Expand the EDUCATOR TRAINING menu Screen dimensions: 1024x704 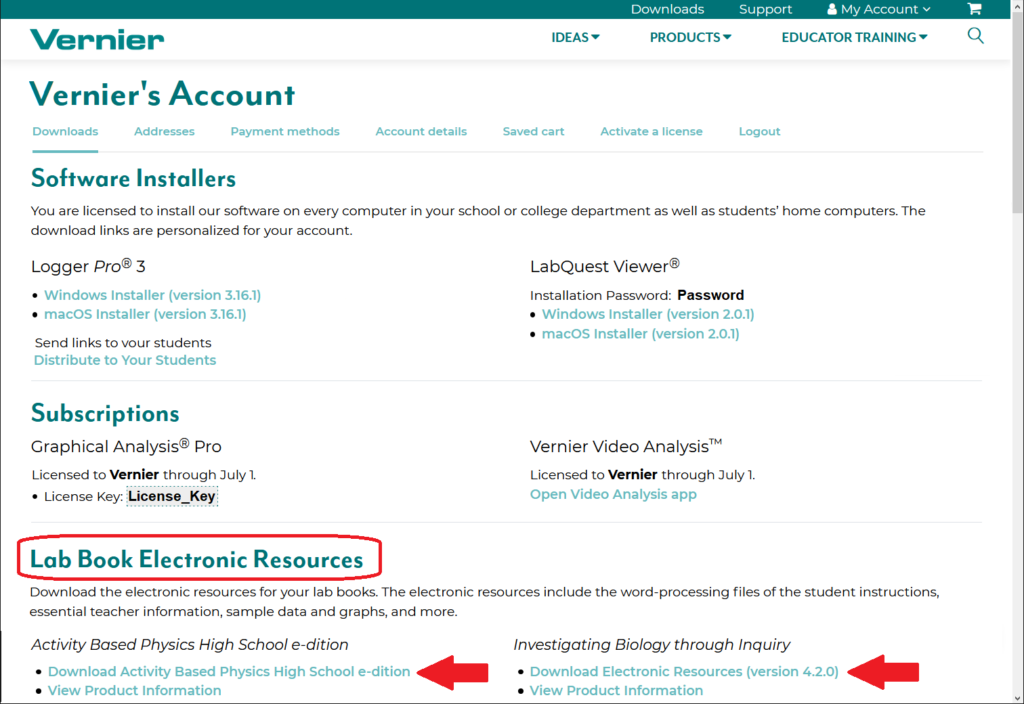pos(854,37)
